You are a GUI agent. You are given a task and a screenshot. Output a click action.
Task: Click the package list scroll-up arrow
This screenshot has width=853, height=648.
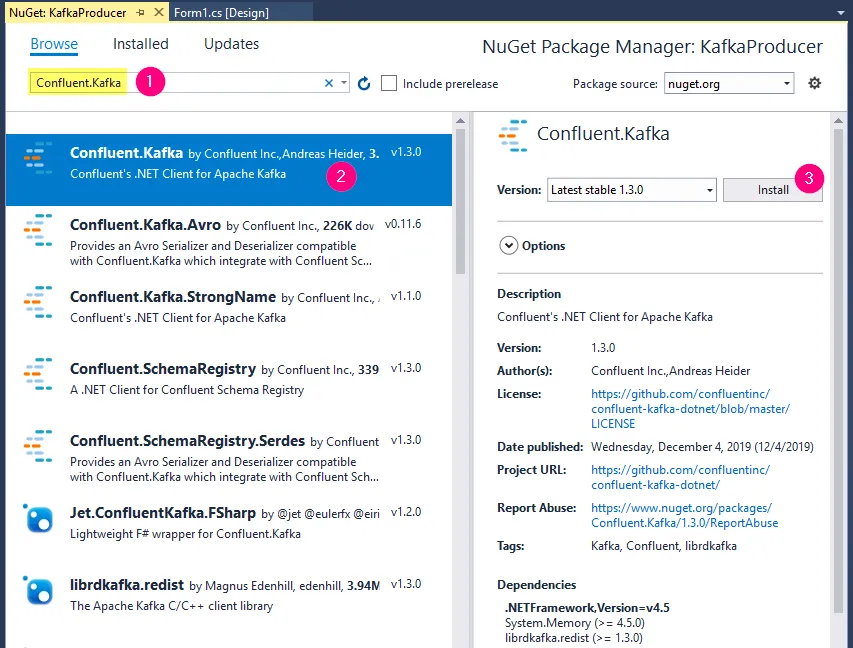tap(460, 120)
